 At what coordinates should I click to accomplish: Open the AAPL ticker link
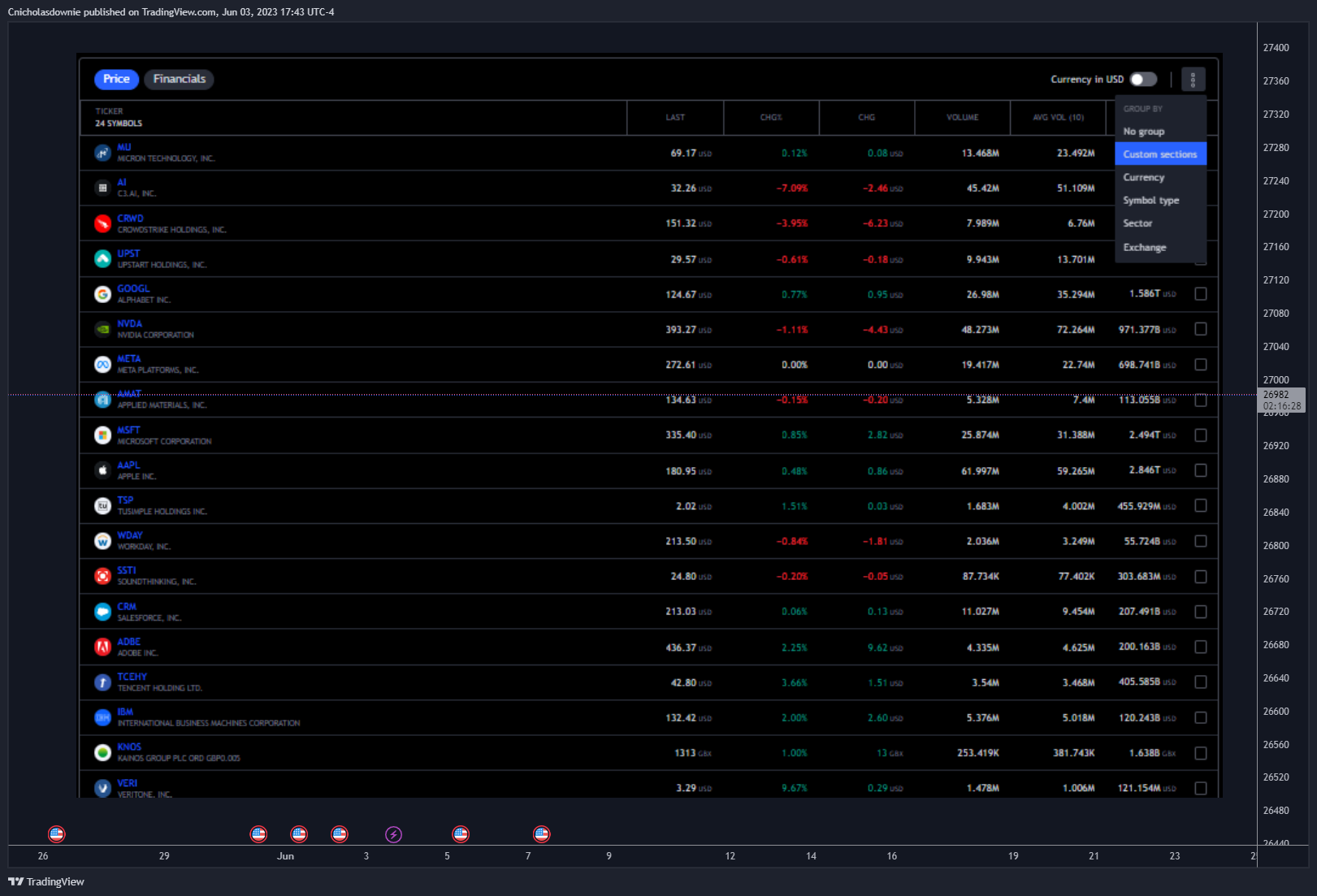pos(128,465)
